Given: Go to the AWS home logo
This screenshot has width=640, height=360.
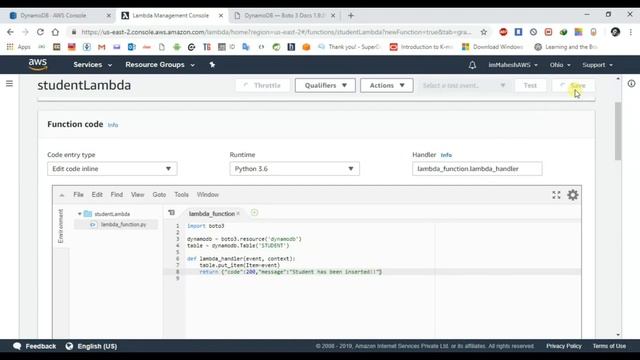Looking at the screenshot, I should [x=38, y=64].
